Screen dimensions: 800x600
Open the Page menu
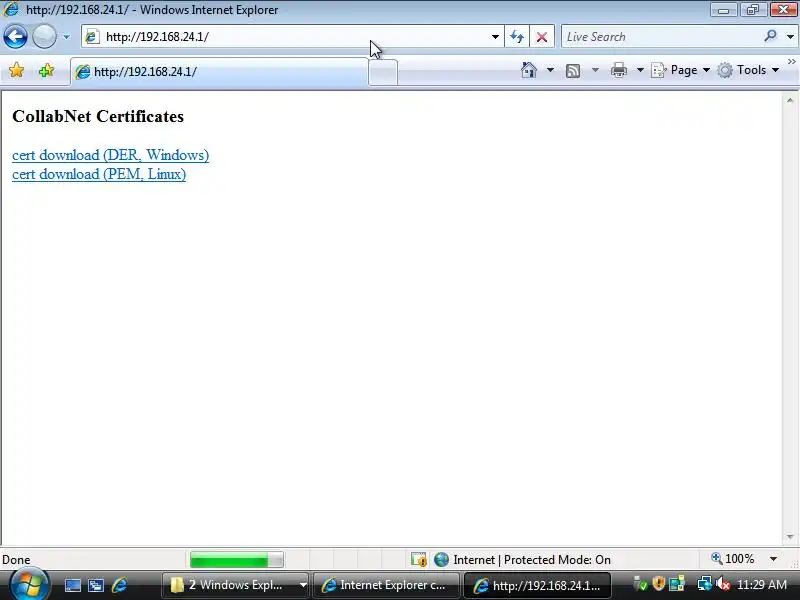[x=681, y=70]
